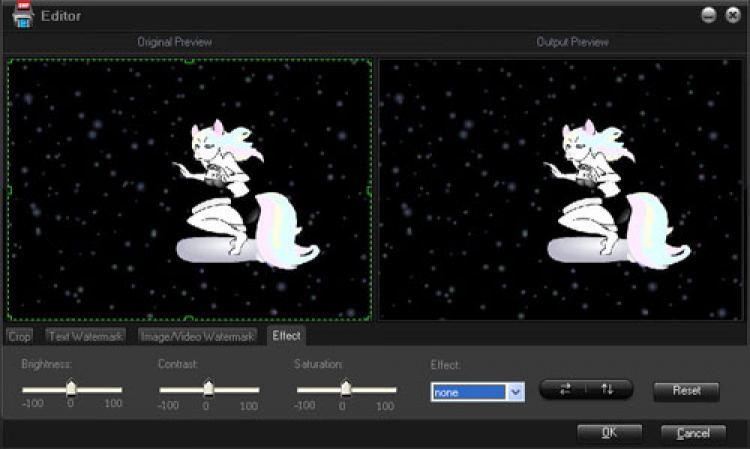The width and height of the screenshot is (750, 449).
Task: Click the 'Original Preview' heading text
Action: [175, 42]
